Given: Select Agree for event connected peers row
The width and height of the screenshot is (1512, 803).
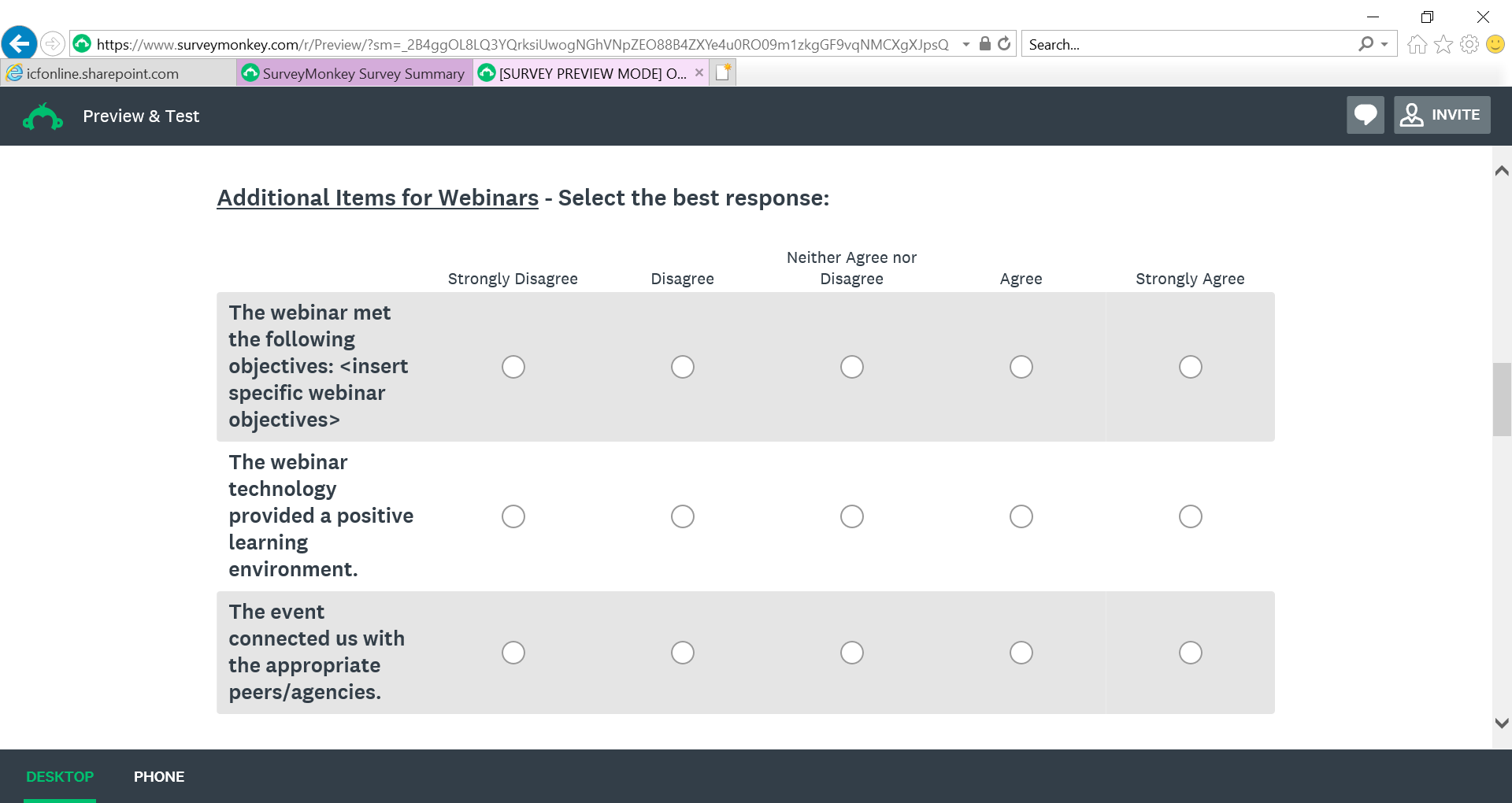Looking at the screenshot, I should coord(1021,653).
